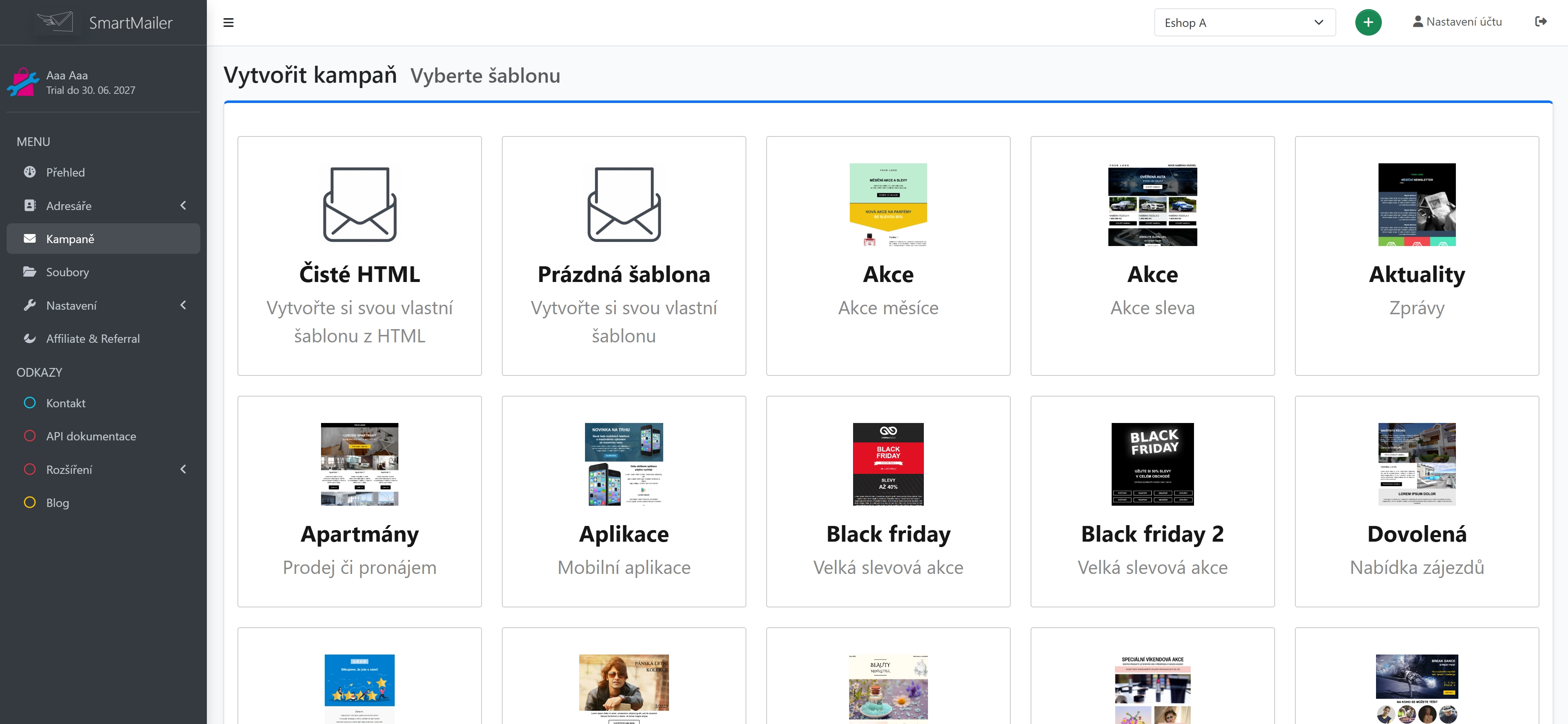The height and width of the screenshot is (724, 1568).
Task: Open the Eshop A dropdown
Action: (x=1244, y=22)
